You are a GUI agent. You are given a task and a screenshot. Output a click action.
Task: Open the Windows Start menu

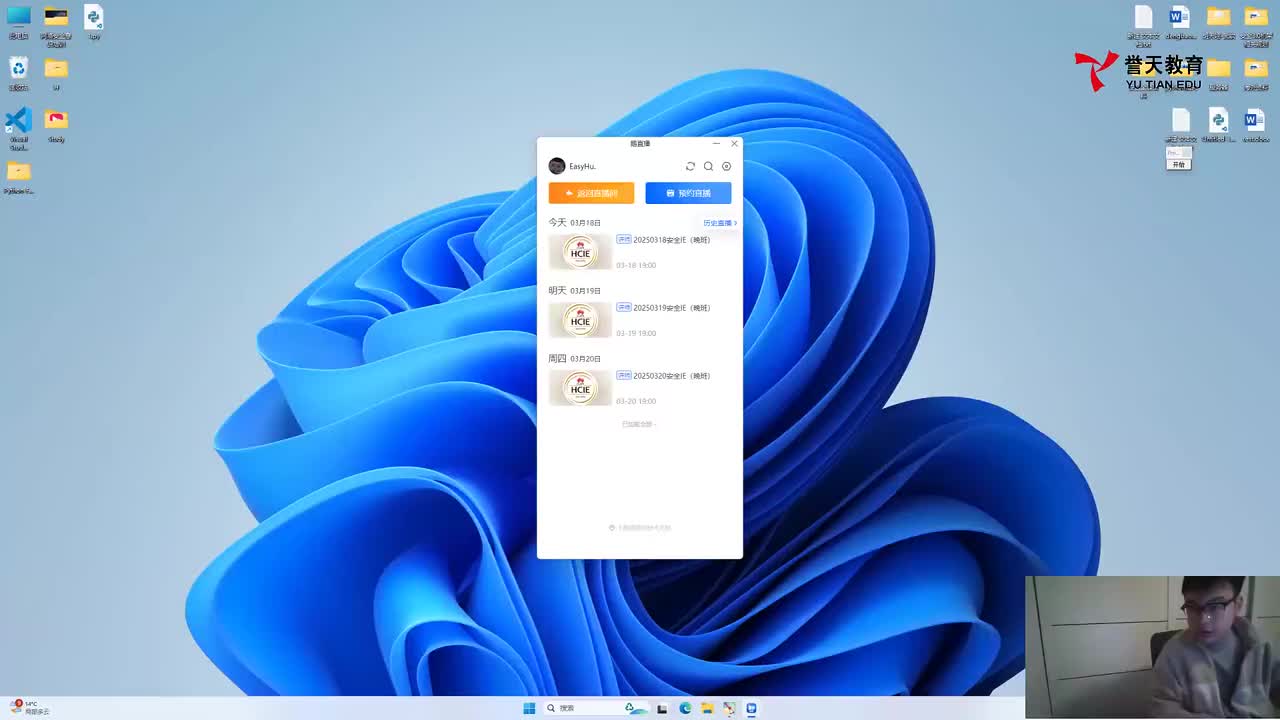click(x=529, y=708)
